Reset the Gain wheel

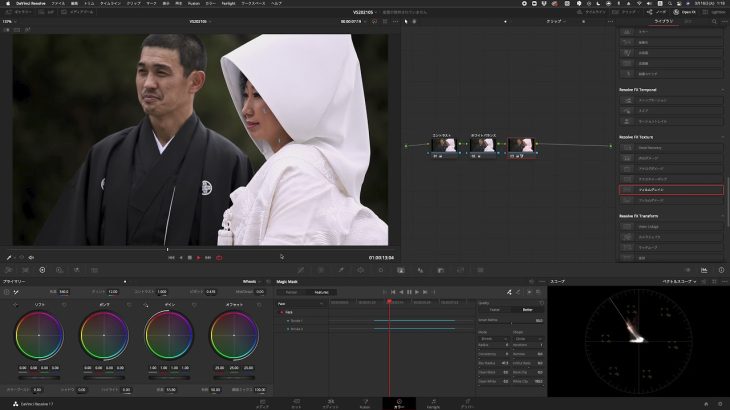point(194,305)
